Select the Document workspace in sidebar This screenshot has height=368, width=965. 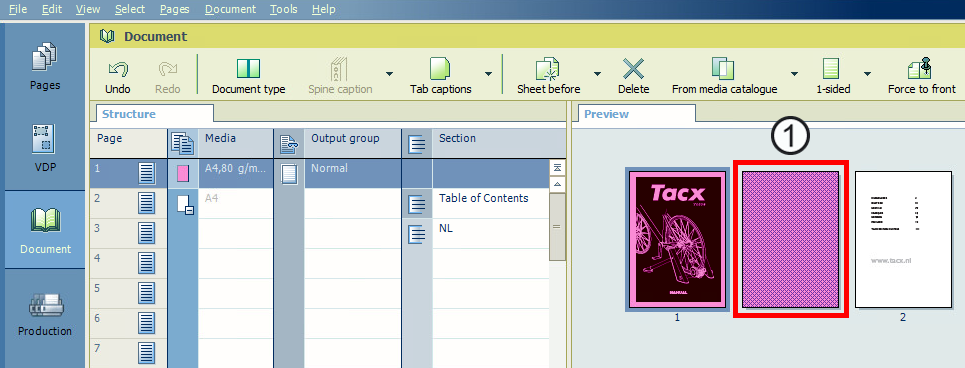(45, 230)
